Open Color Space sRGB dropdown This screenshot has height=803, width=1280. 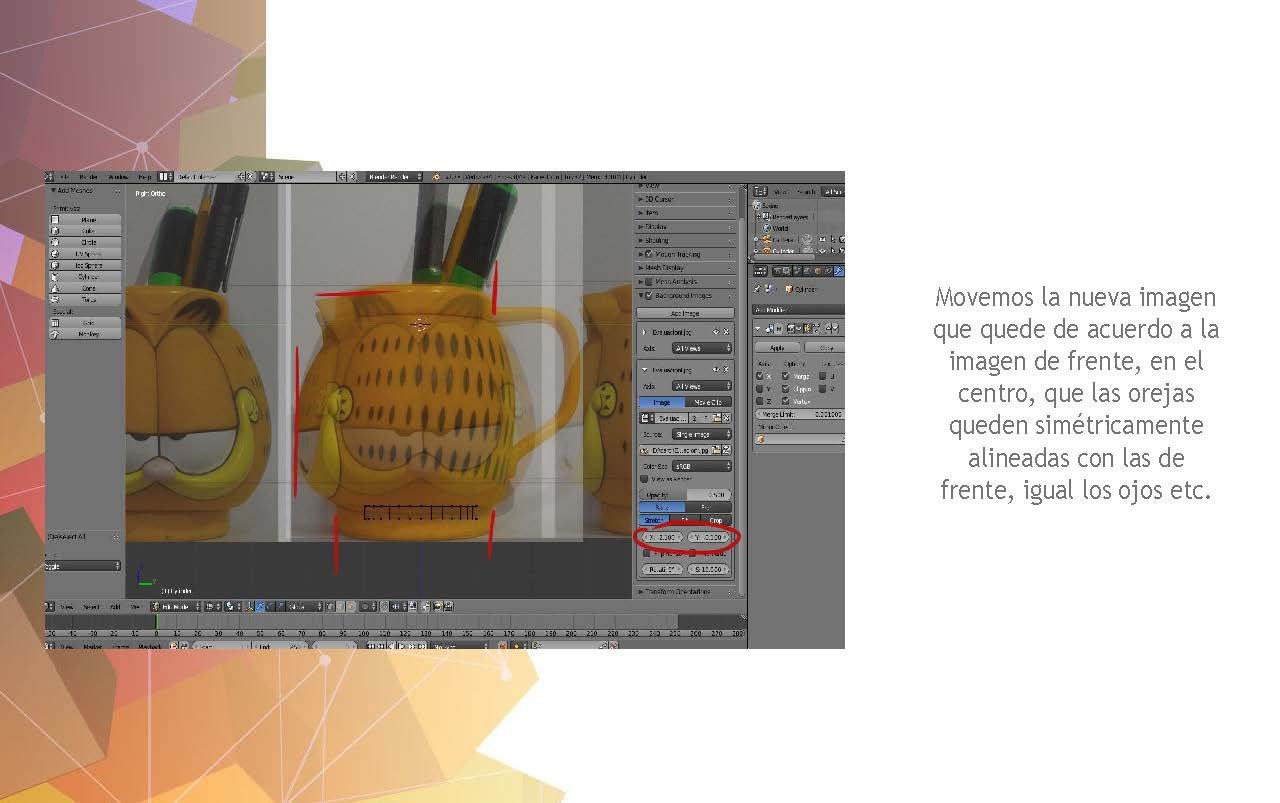tap(702, 466)
